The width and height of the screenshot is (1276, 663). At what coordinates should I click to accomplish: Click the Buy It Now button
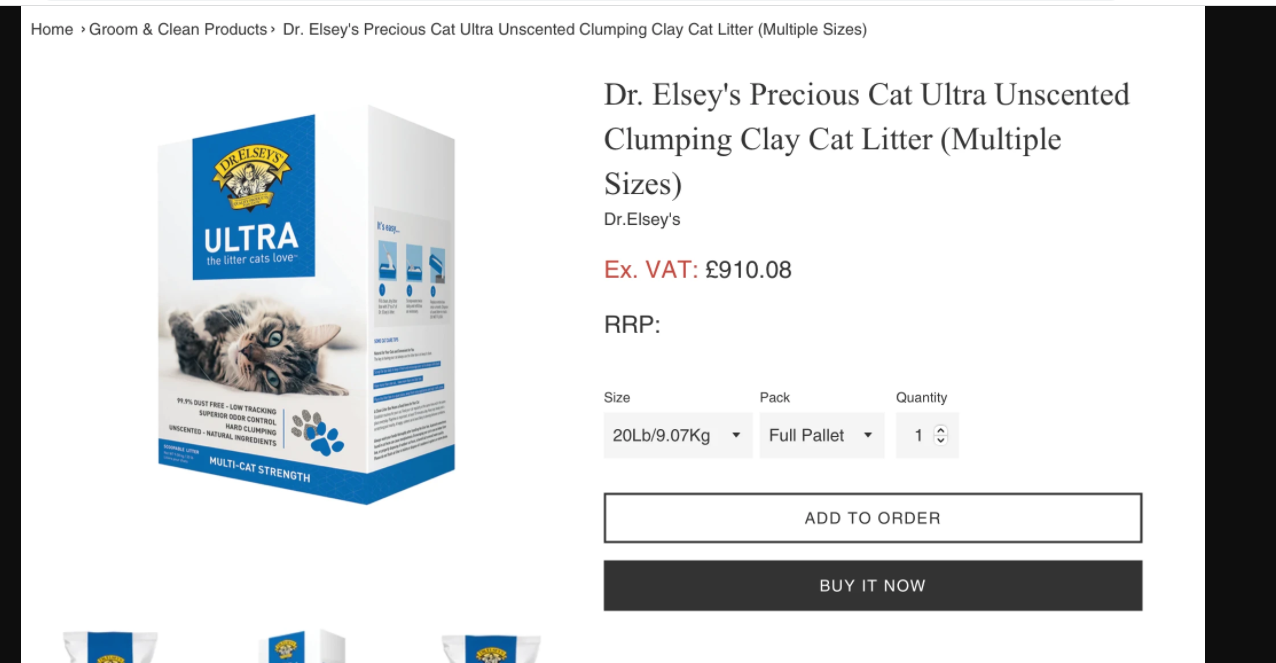click(872, 586)
